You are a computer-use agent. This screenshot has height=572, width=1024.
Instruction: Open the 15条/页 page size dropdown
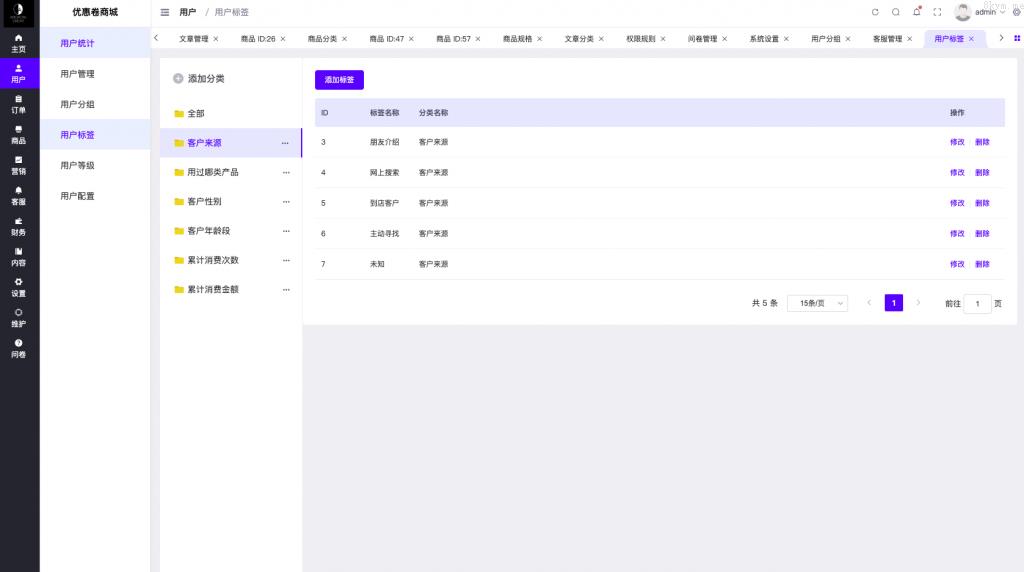tap(817, 303)
